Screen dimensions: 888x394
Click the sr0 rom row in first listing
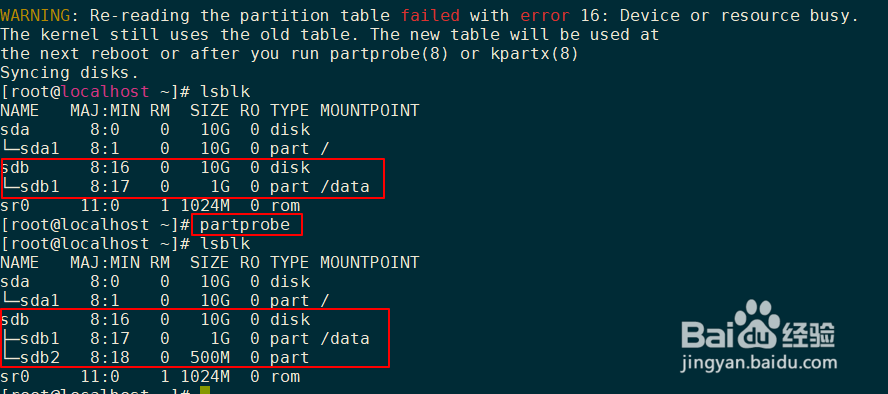(150, 205)
